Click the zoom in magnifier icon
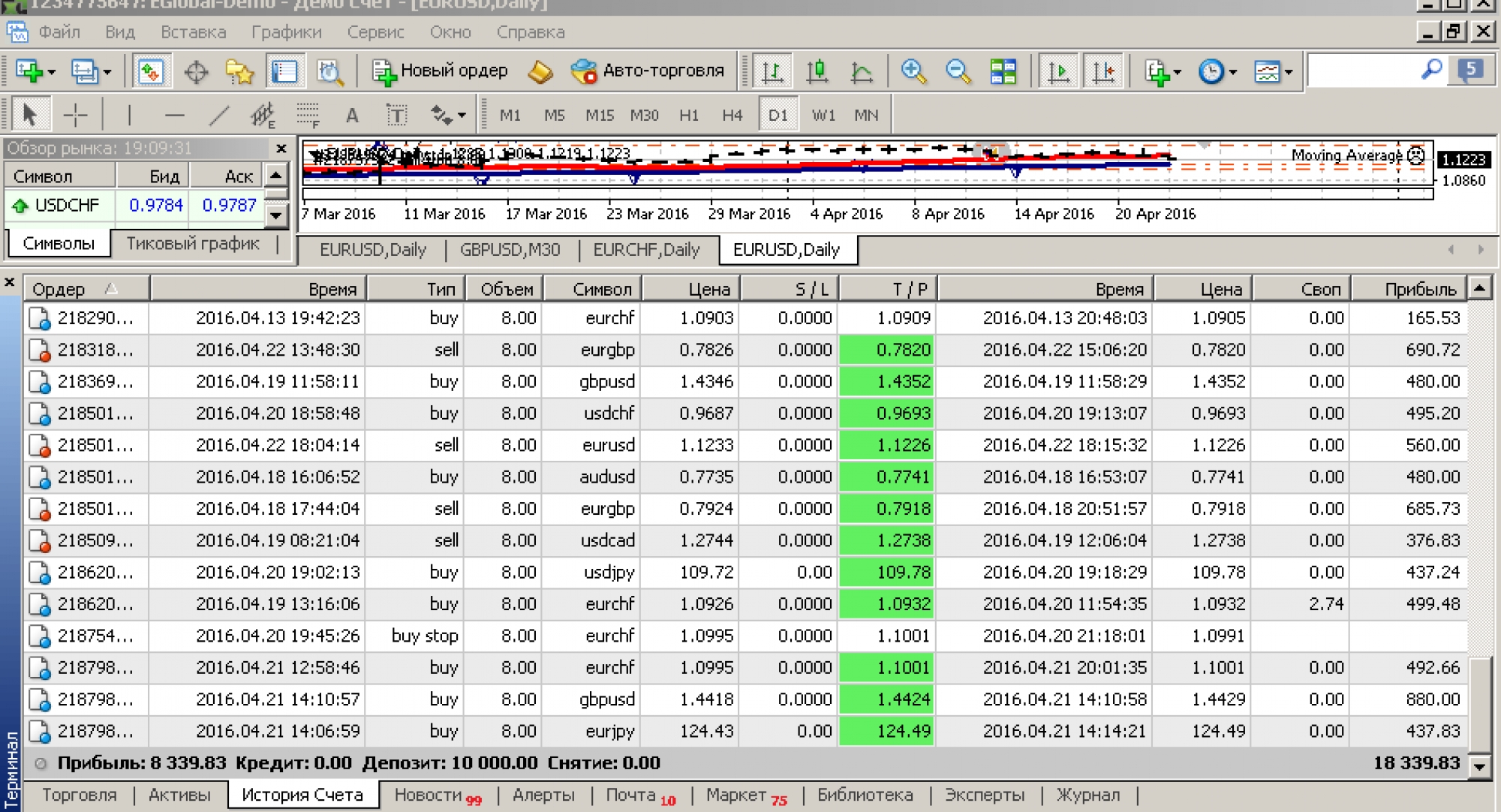1501x812 pixels. (x=913, y=72)
